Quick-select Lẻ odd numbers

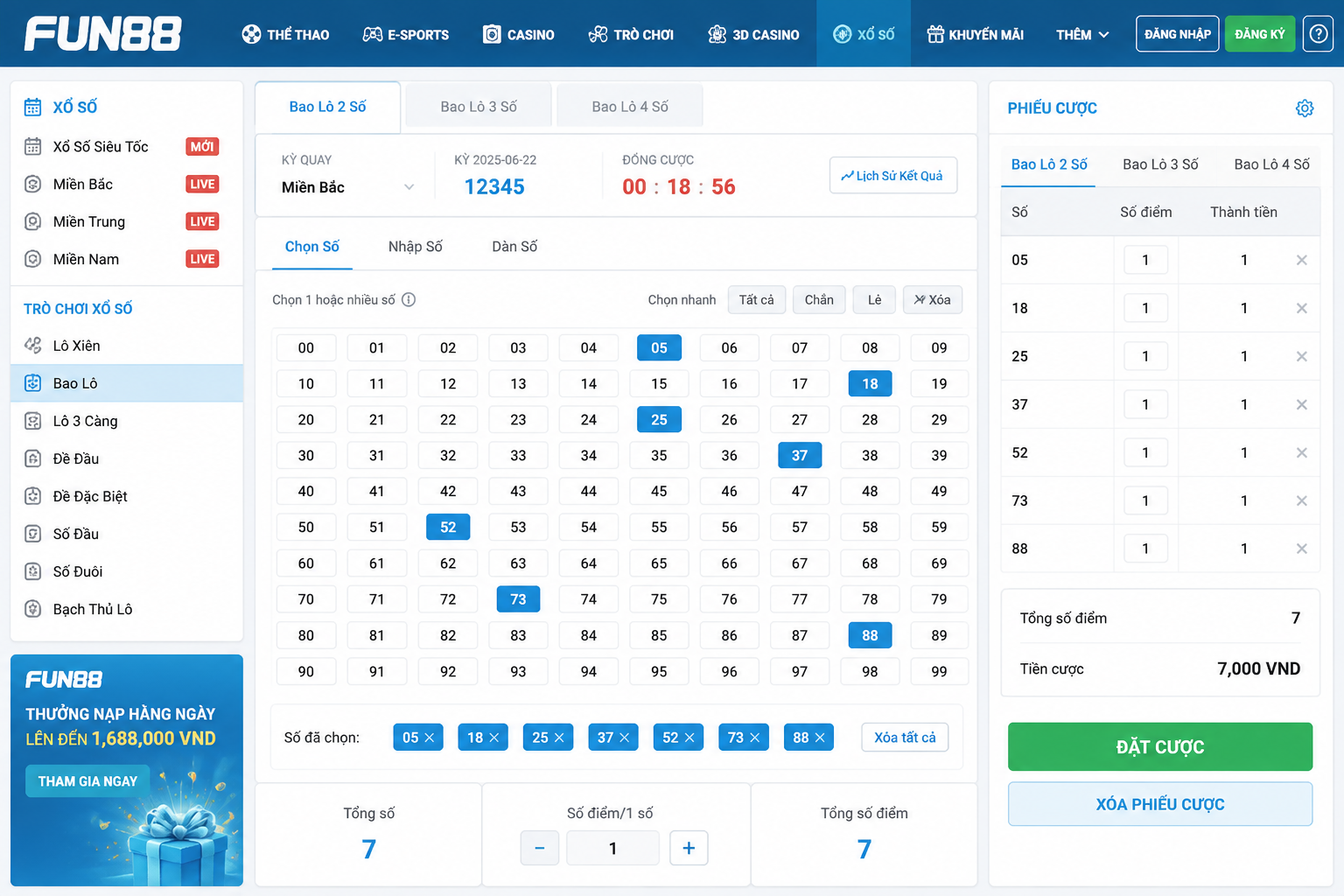[875, 299]
